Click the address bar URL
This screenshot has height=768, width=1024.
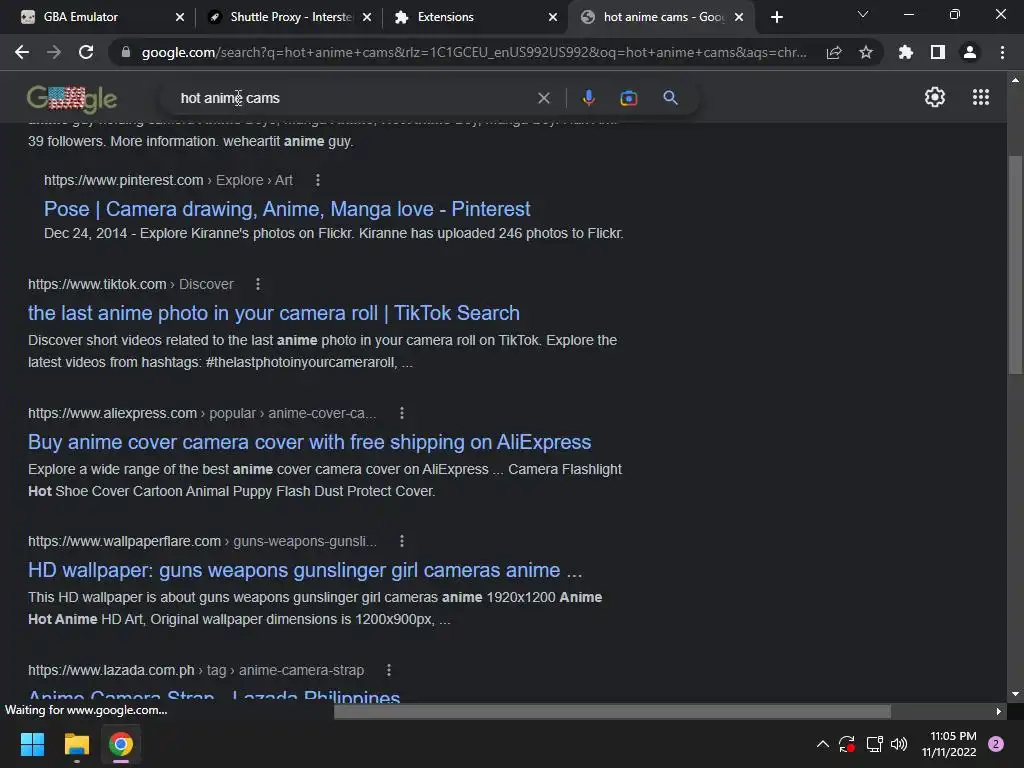point(474,52)
